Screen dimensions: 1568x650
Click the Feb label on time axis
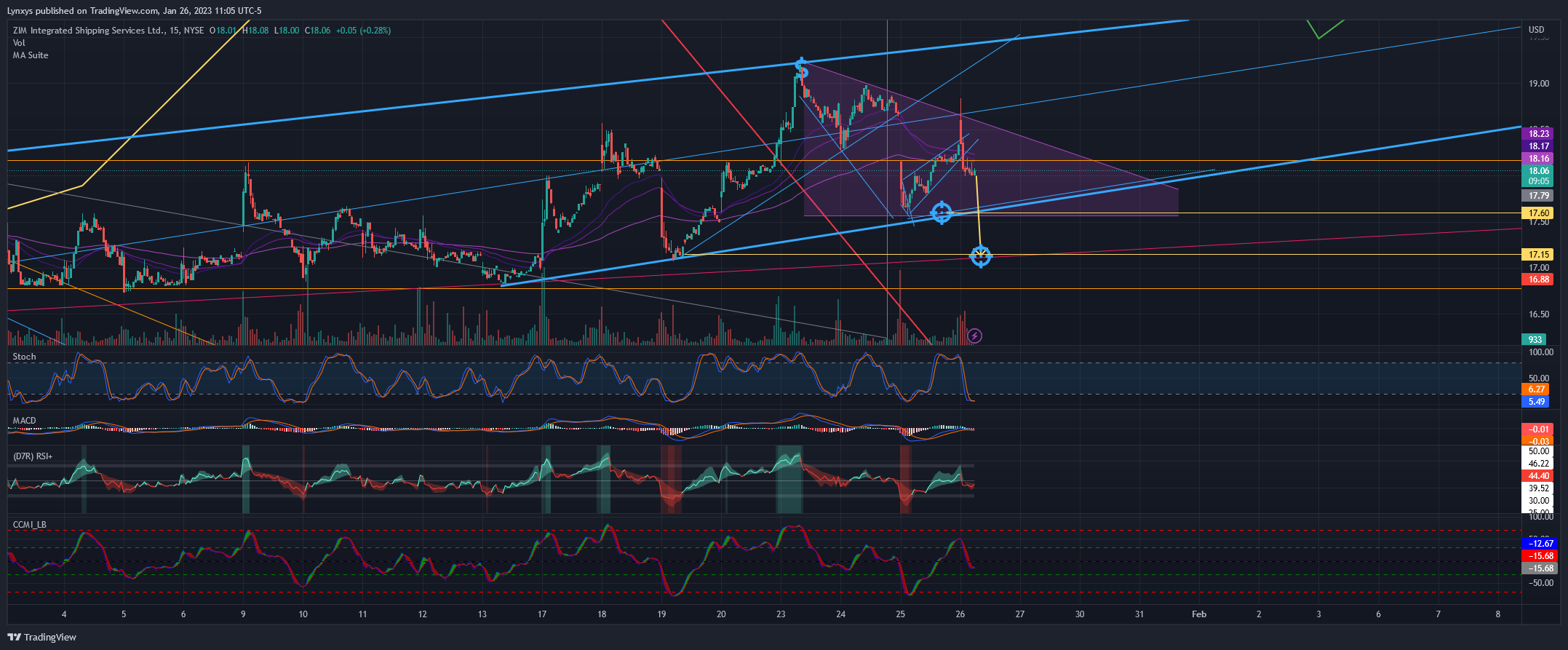click(1199, 614)
